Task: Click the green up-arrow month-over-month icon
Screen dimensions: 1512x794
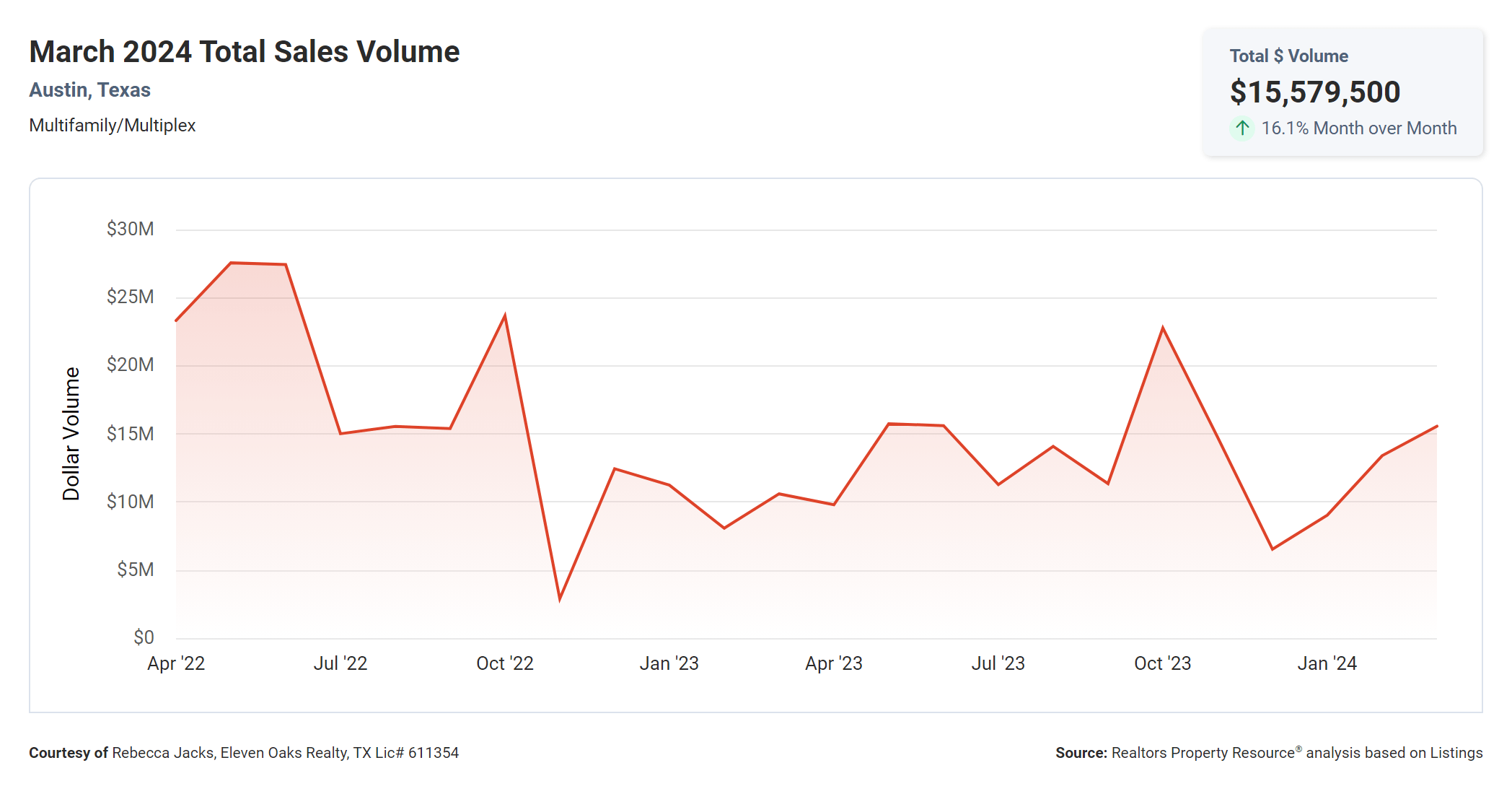Action: pyautogui.click(x=1241, y=128)
